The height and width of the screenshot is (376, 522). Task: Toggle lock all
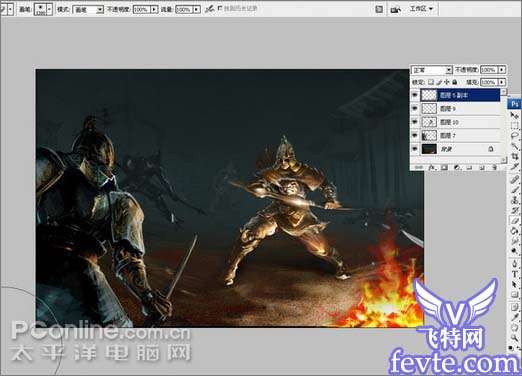pyautogui.click(x=455, y=82)
